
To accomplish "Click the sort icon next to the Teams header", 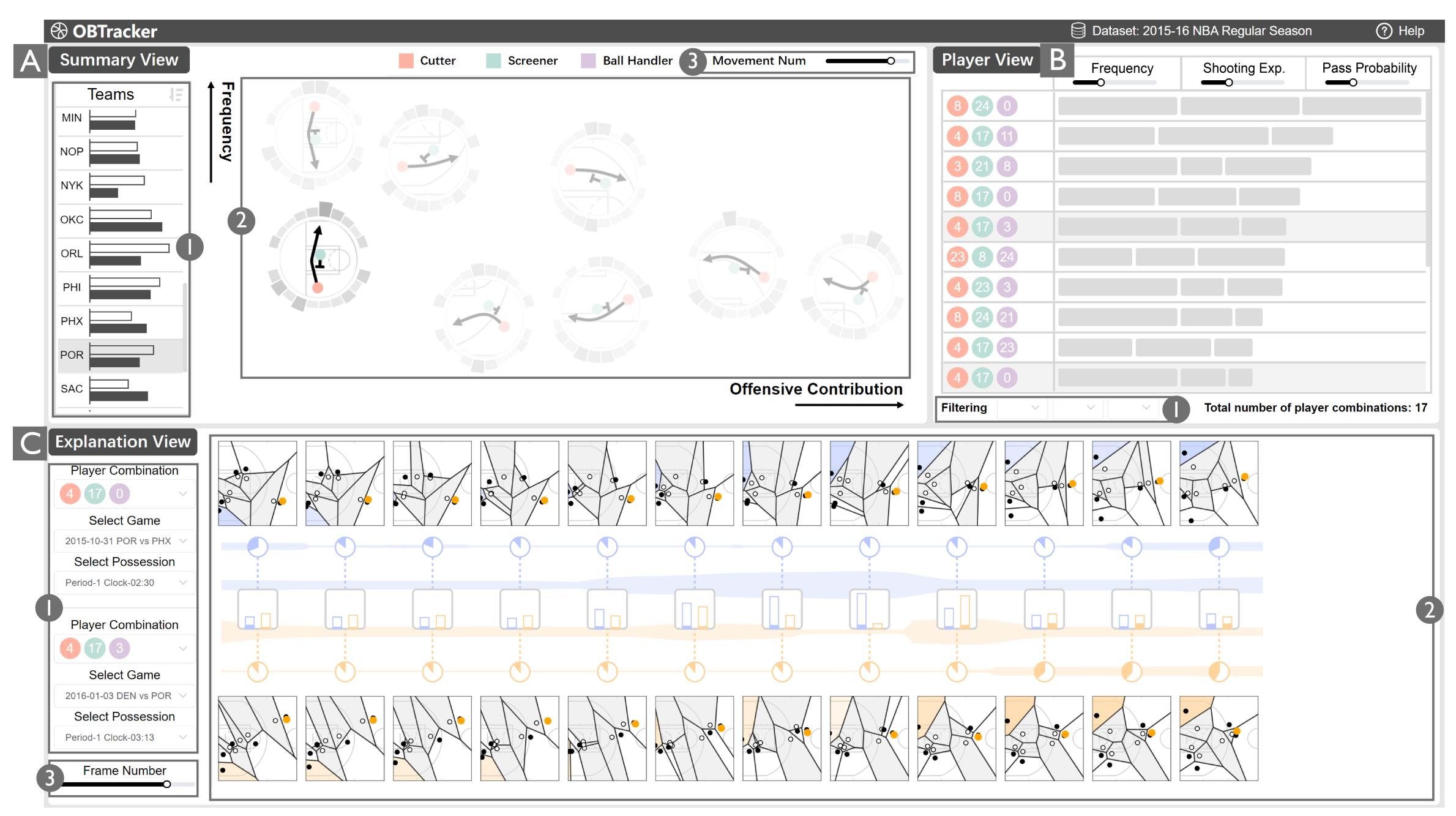I will pyautogui.click(x=176, y=94).
